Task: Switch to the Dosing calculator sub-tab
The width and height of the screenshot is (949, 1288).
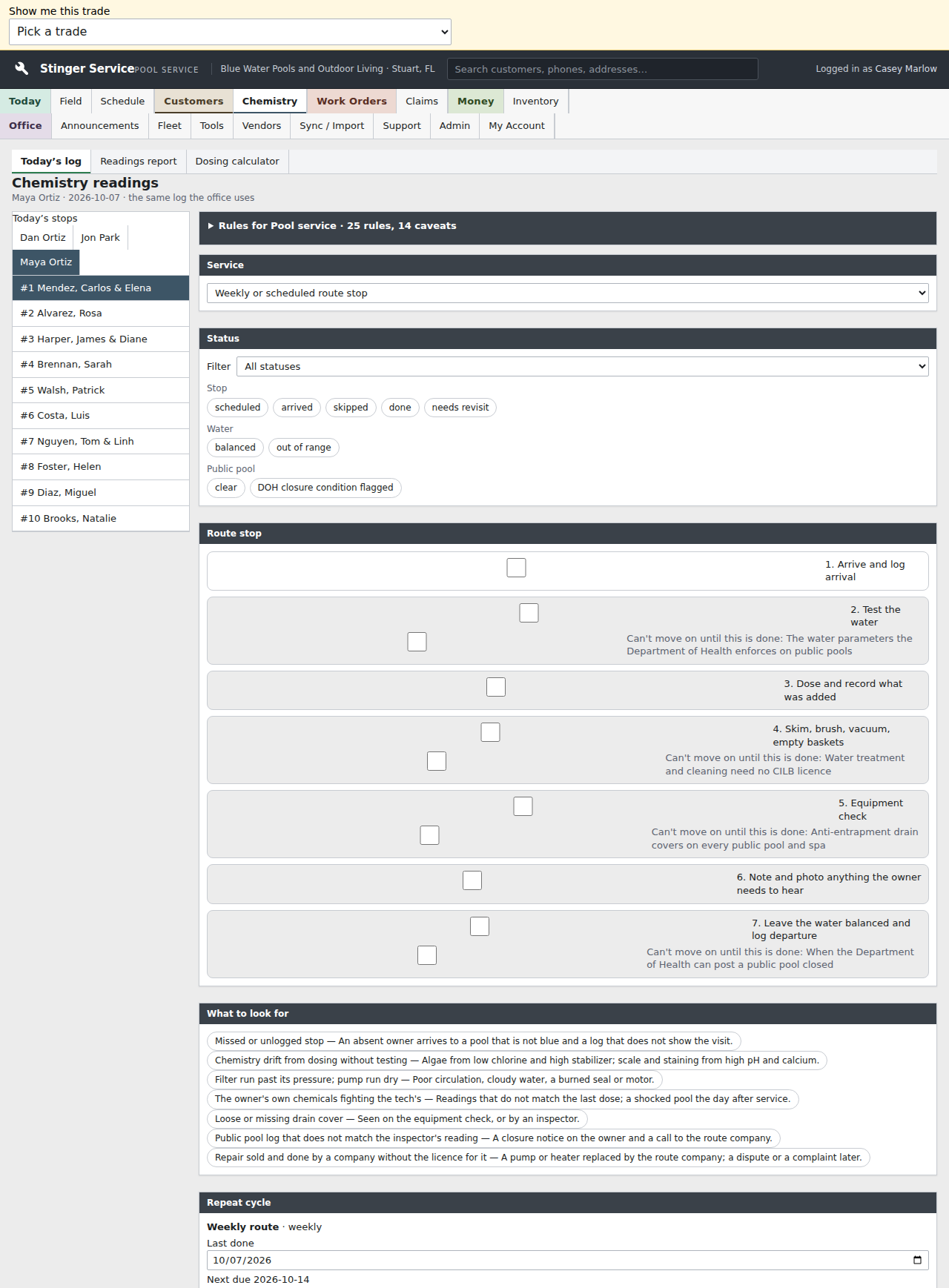Action: [x=237, y=162]
